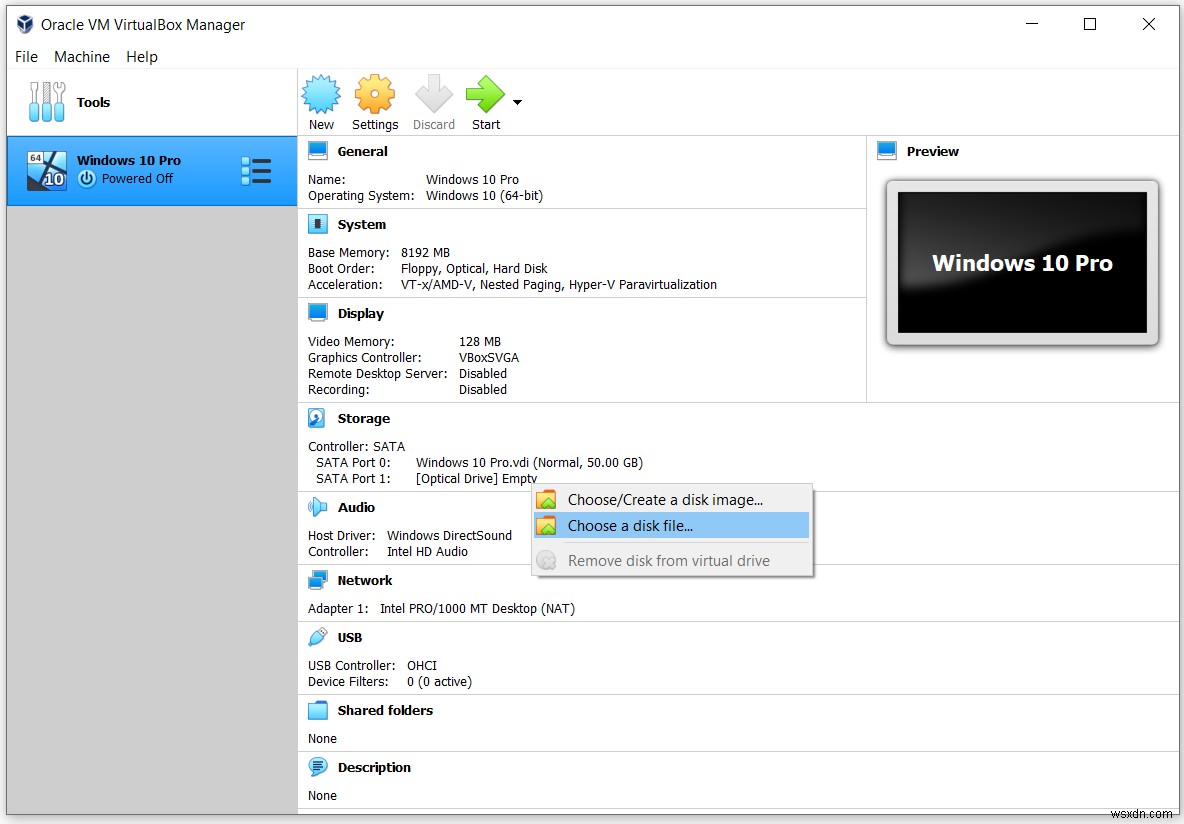Click the Audio section icon
Viewport: 1184px width, 824px height.
coord(317,506)
